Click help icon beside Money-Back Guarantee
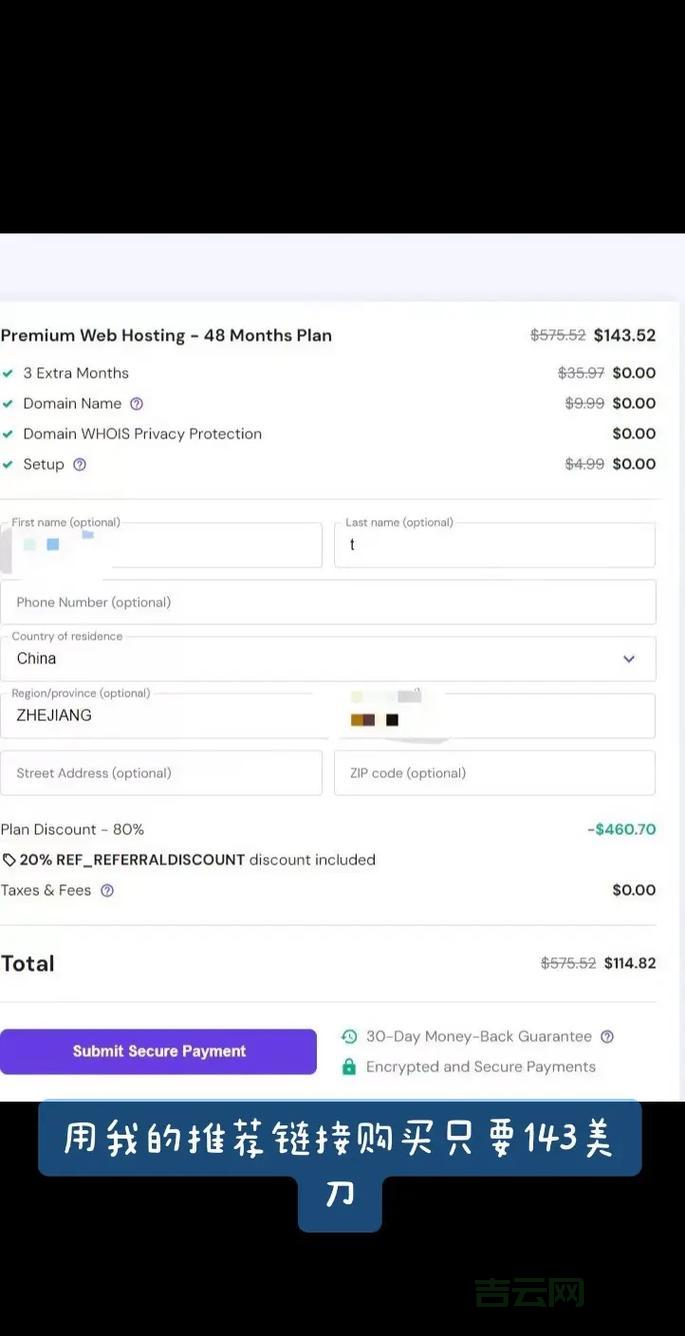The width and height of the screenshot is (685, 1336). coord(607,1037)
